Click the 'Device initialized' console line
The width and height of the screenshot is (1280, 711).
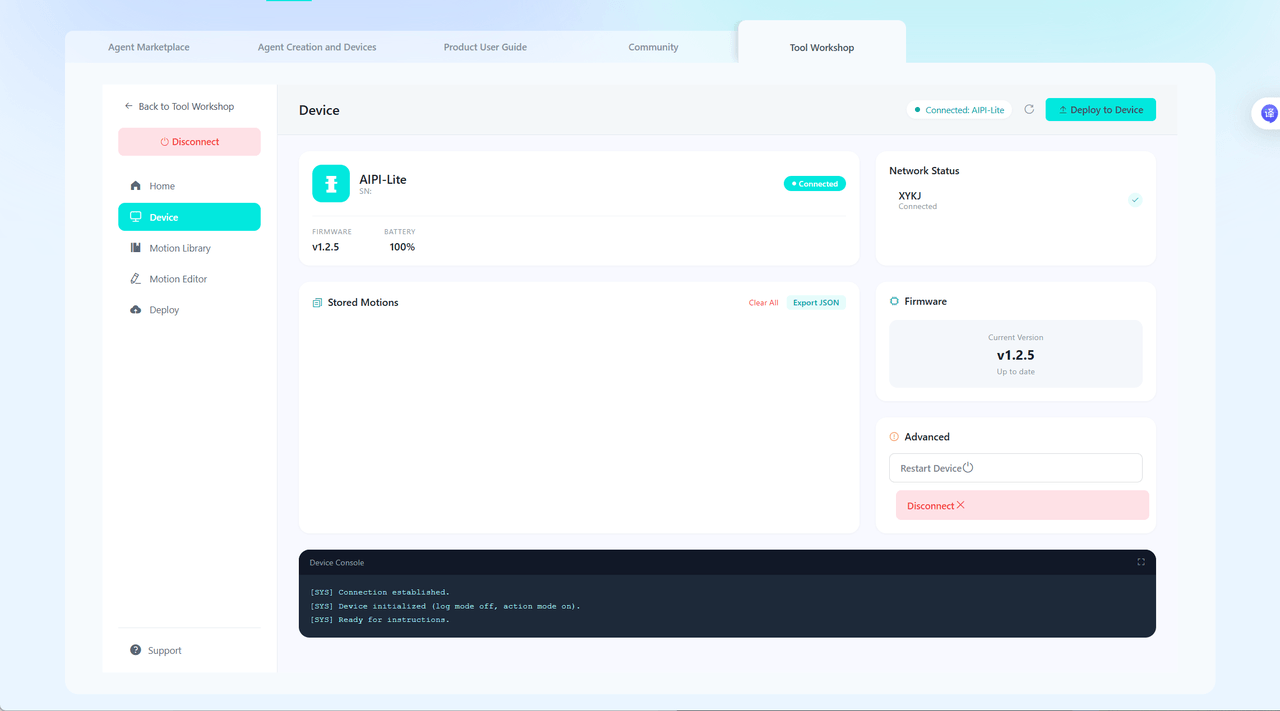pos(445,606)
